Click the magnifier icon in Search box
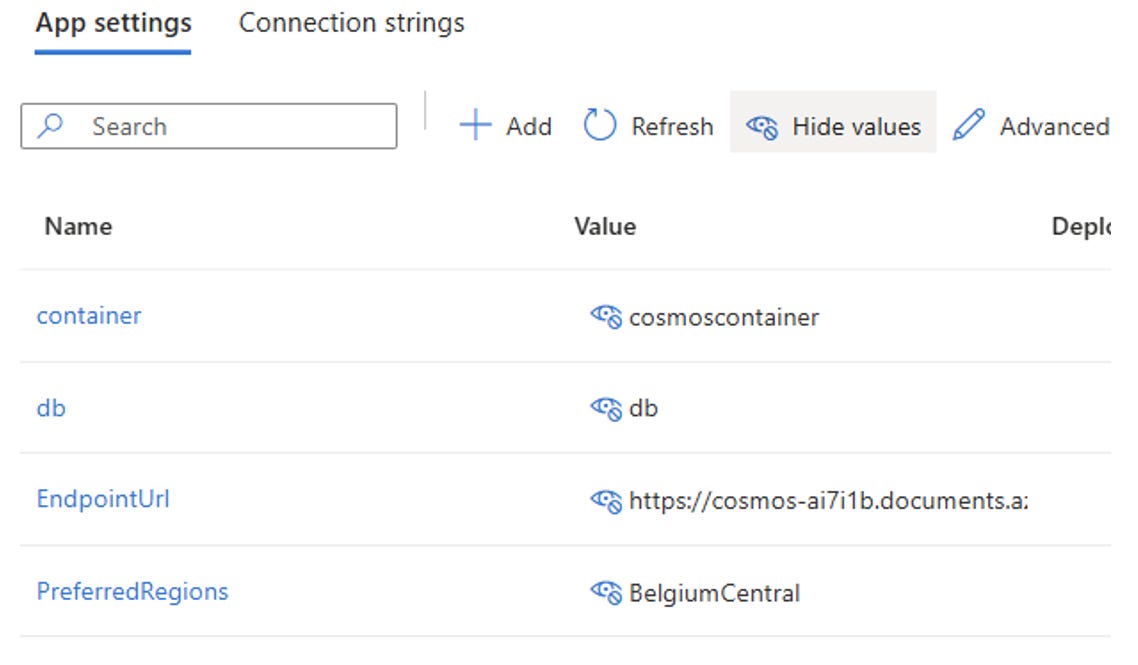 coord(50,126)
